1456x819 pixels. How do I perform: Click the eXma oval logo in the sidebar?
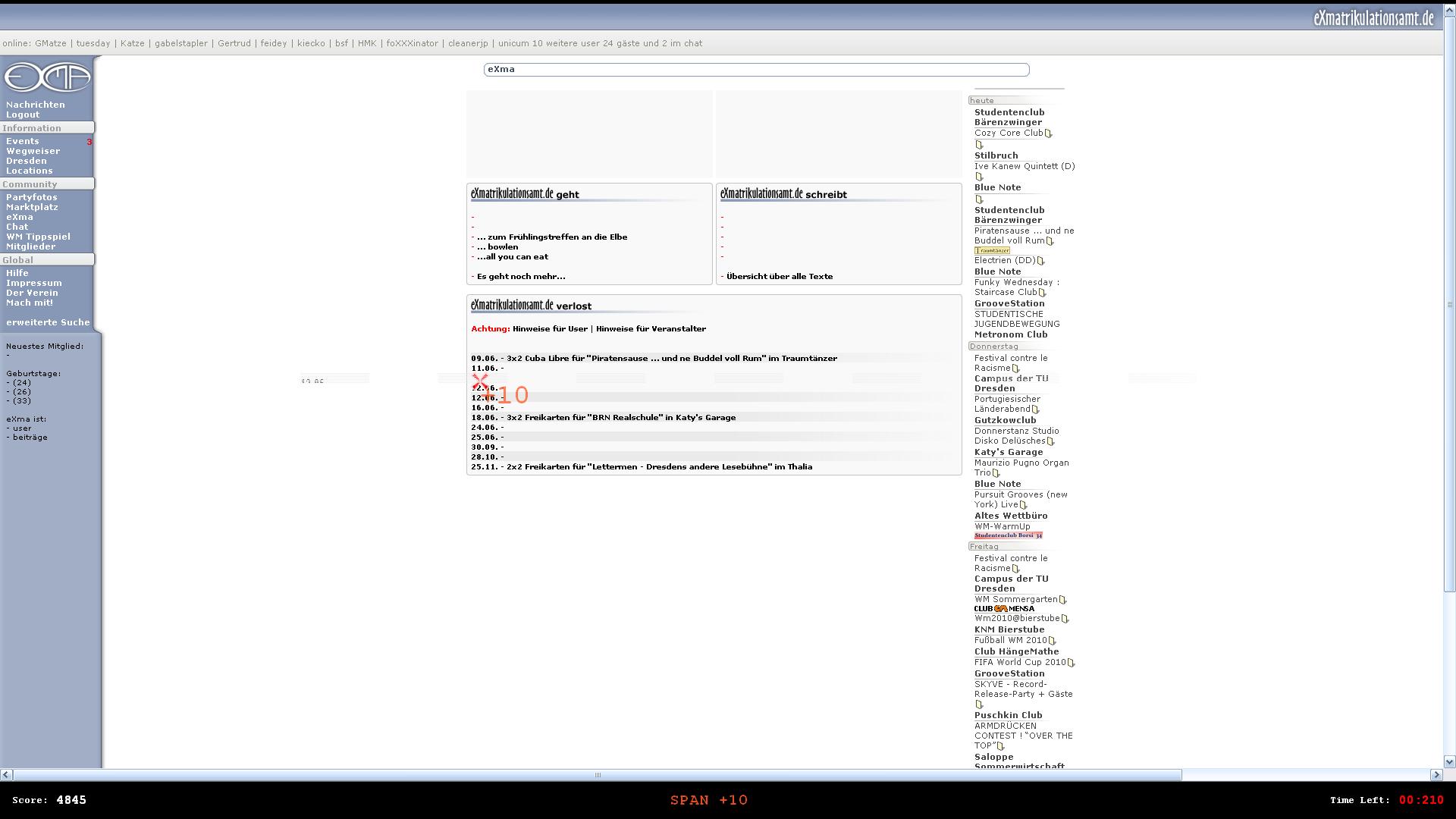pos(47,77)
